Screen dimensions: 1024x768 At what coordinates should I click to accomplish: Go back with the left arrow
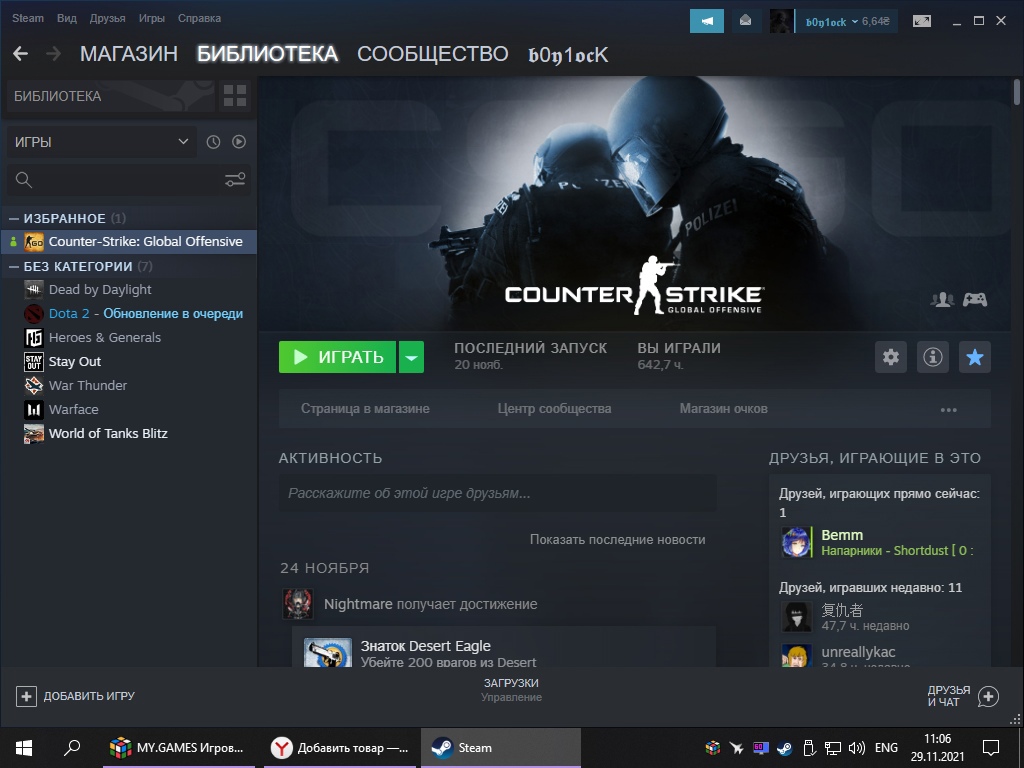(20, 54)
